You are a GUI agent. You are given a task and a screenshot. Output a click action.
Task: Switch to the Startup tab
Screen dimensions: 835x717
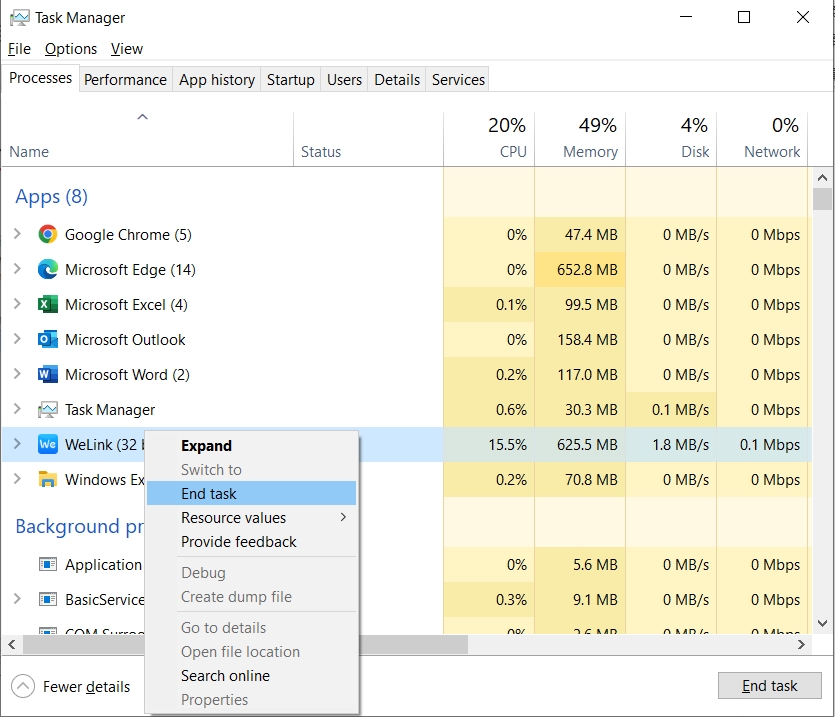click(x=291, y=80)
